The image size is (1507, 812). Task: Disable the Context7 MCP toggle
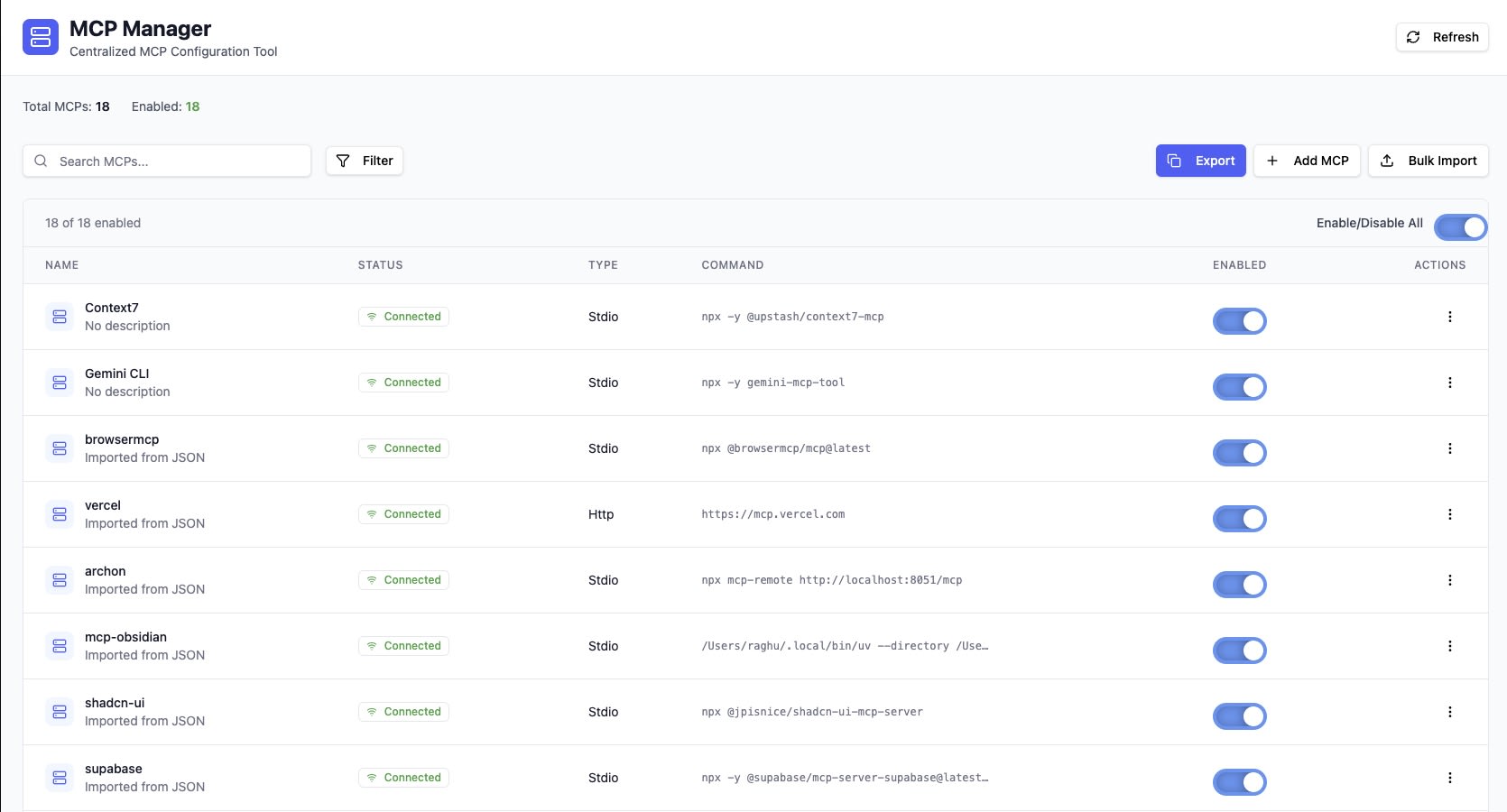click(x=1239, y=320)
